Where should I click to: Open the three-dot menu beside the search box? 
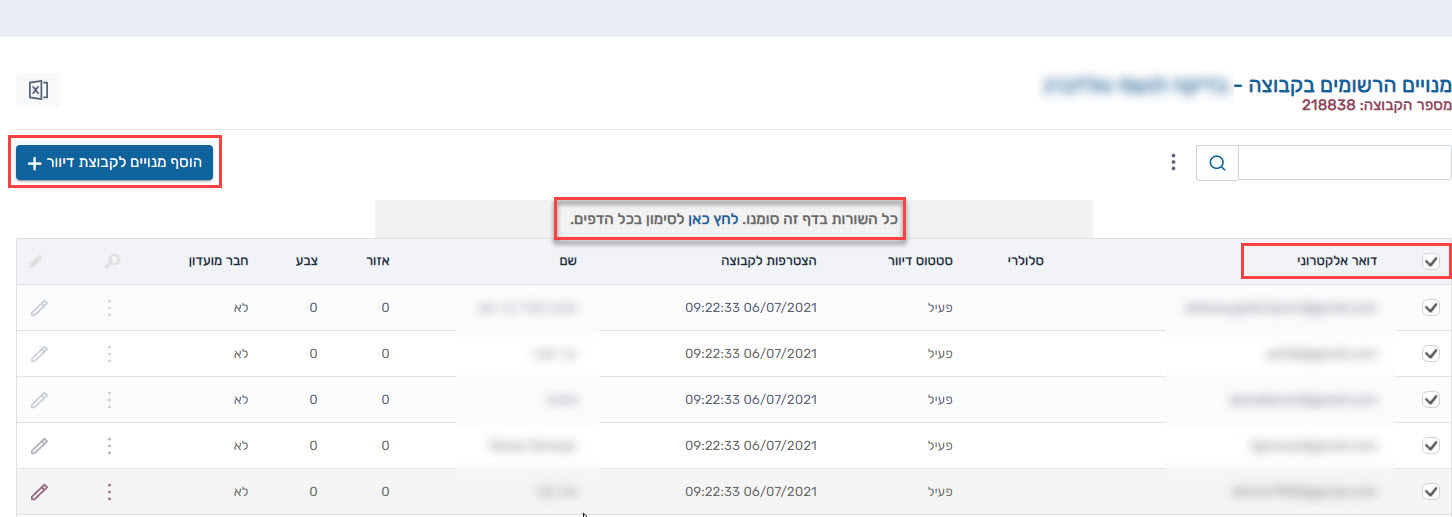click(1174, 163)
